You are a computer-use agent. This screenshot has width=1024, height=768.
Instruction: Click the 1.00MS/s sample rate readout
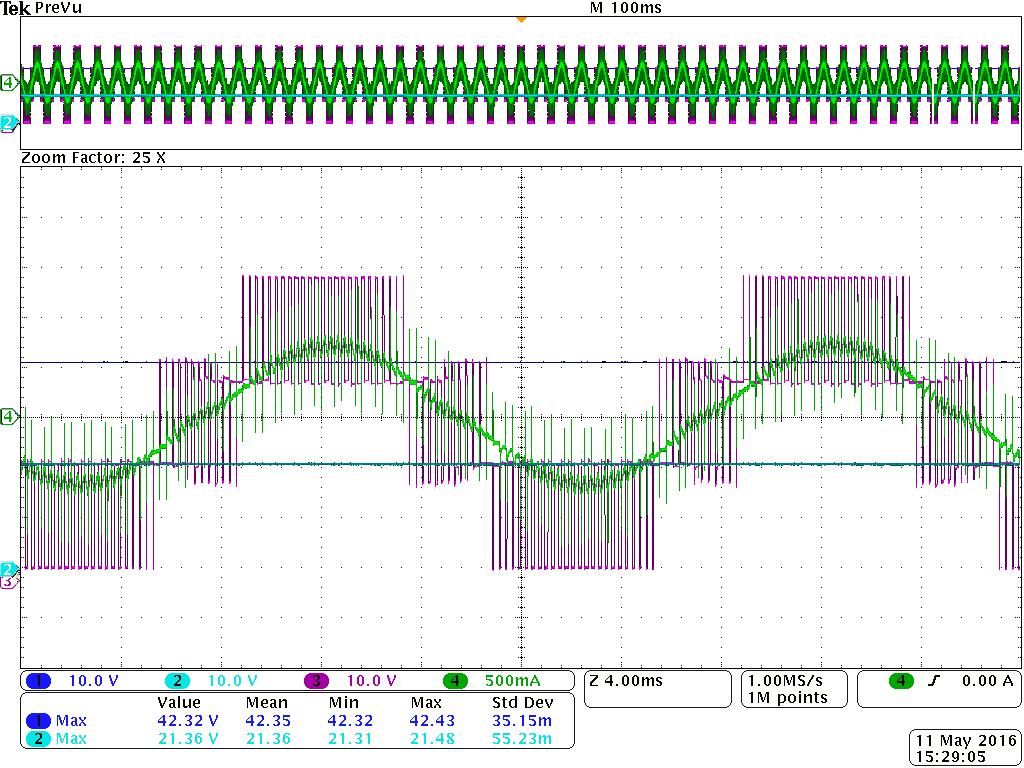click(786, 680)
